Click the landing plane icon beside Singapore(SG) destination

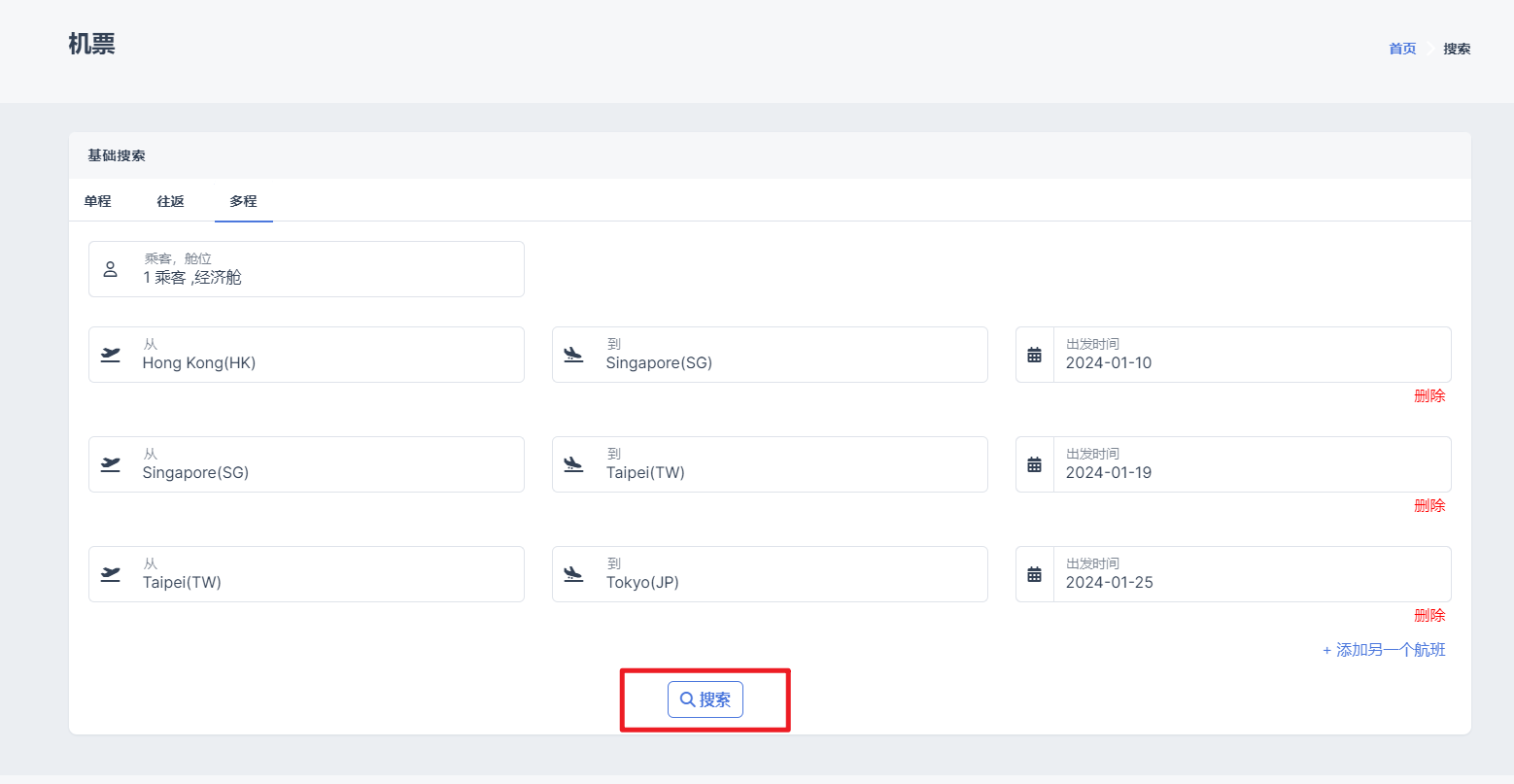point(573,355)
